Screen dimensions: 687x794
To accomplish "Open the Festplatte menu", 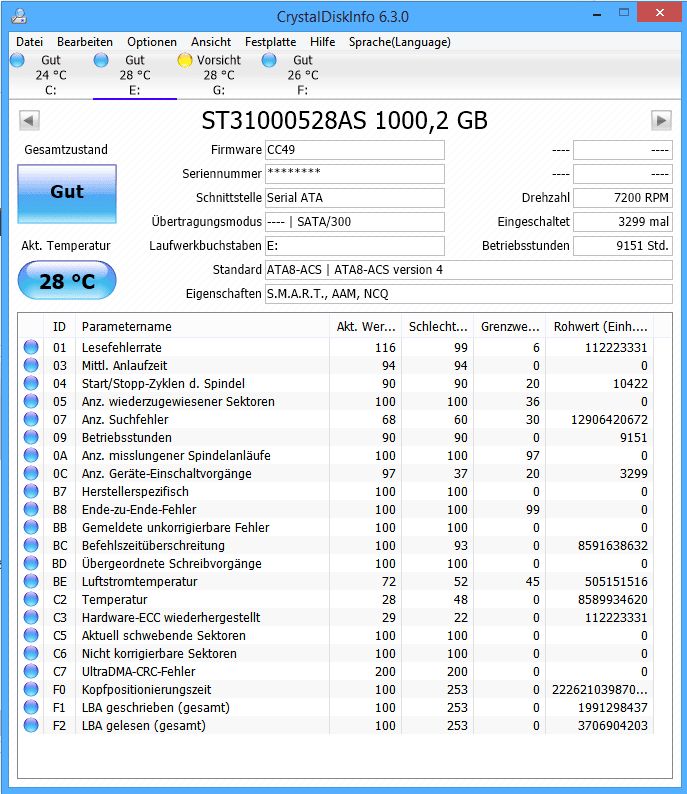I will pyautogui.click(x=270, y=42).
